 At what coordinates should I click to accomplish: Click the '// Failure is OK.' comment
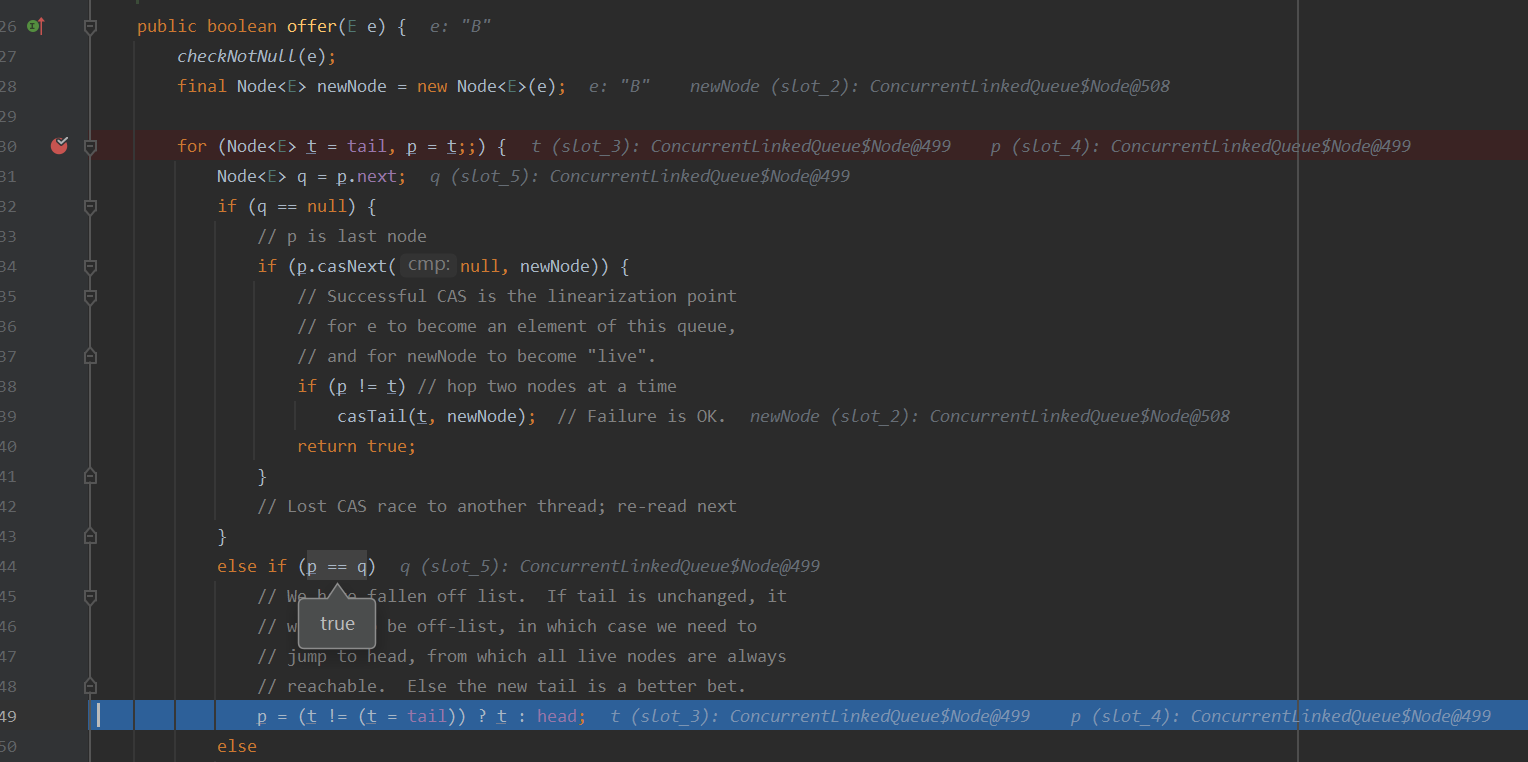tap(643, 416)
